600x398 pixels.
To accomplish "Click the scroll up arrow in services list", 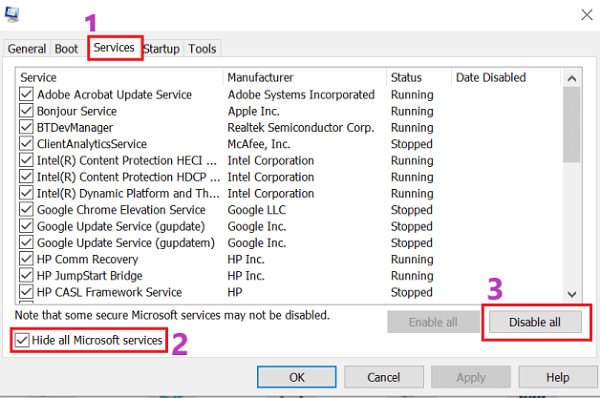I will (x=572, y=78).
